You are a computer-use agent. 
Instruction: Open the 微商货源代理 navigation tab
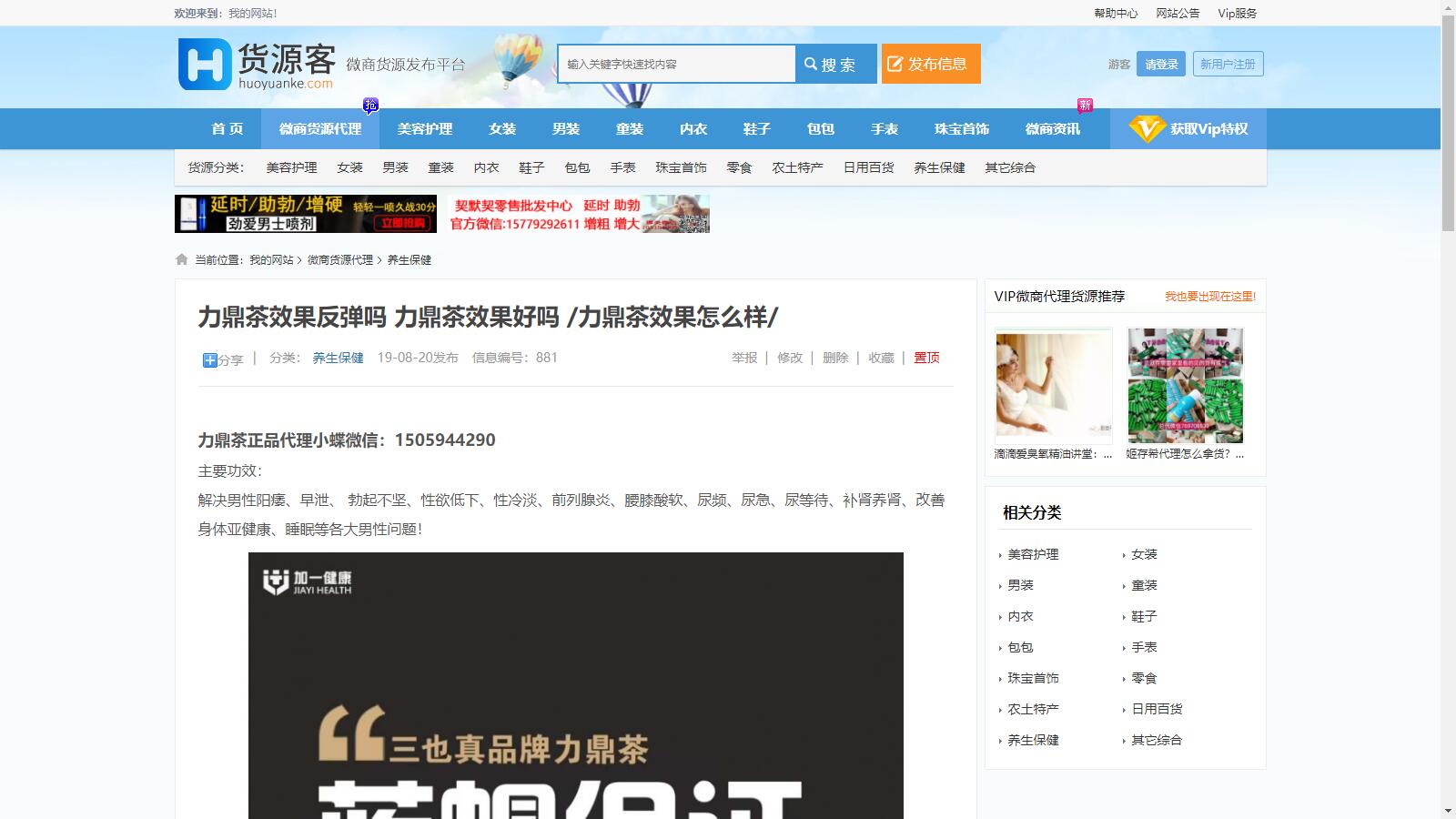coord(320,129)
